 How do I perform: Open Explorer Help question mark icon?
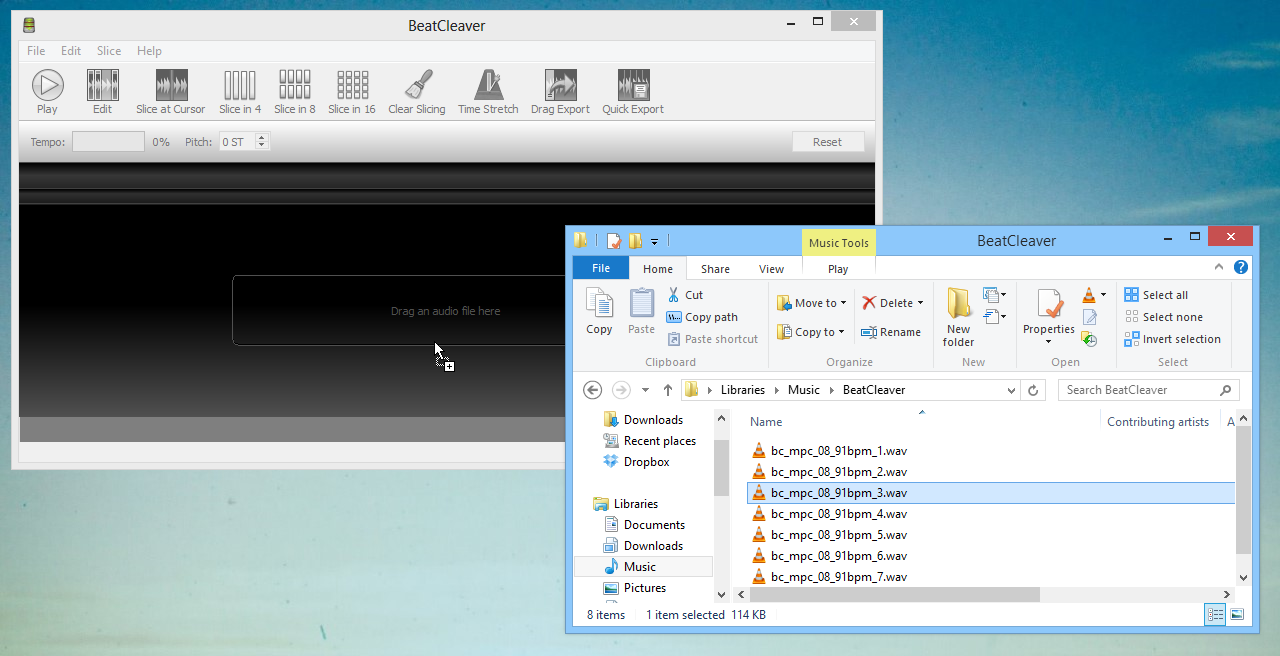pos(1241,267)
